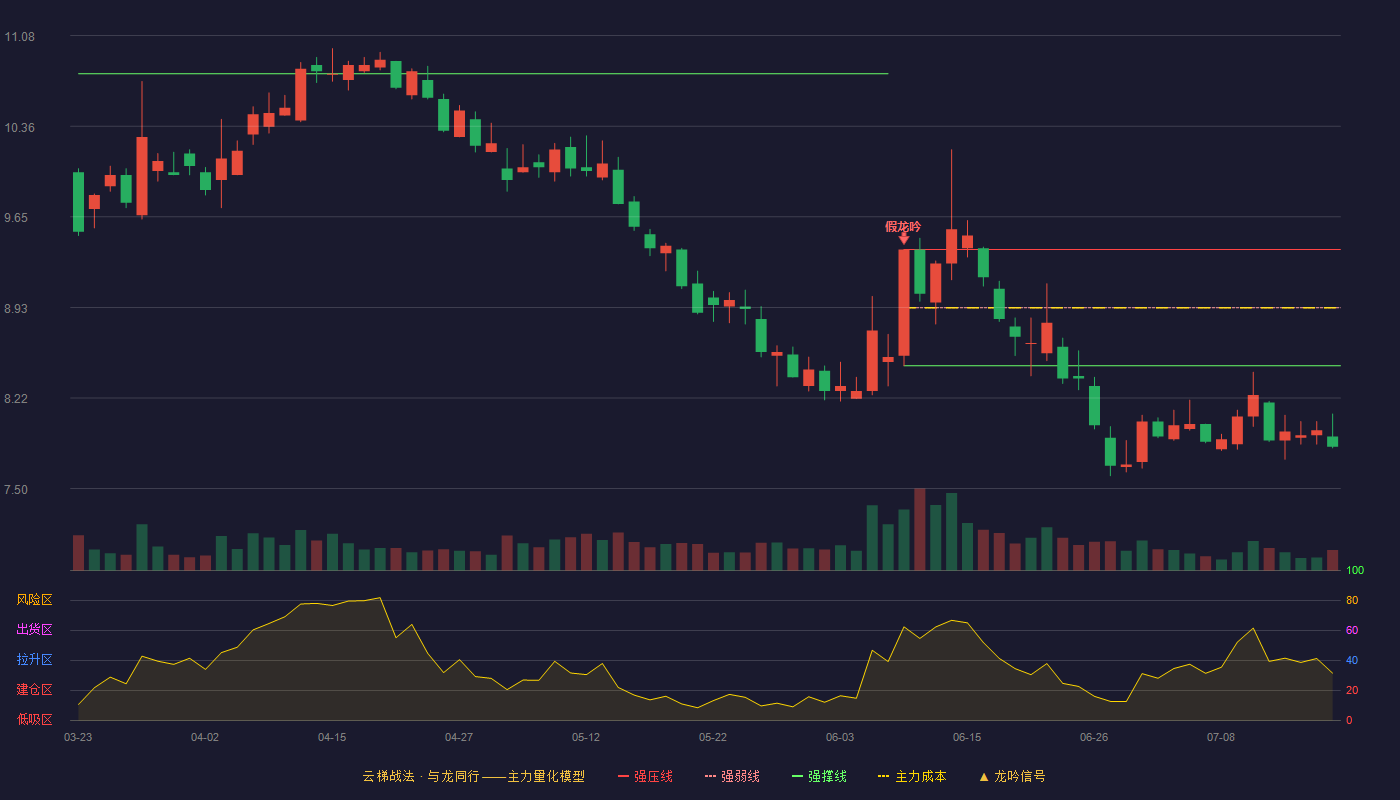Screen dimensions: 1400x800
Task: Click the 06-26 date label
Action: [x=1094, y=737]
